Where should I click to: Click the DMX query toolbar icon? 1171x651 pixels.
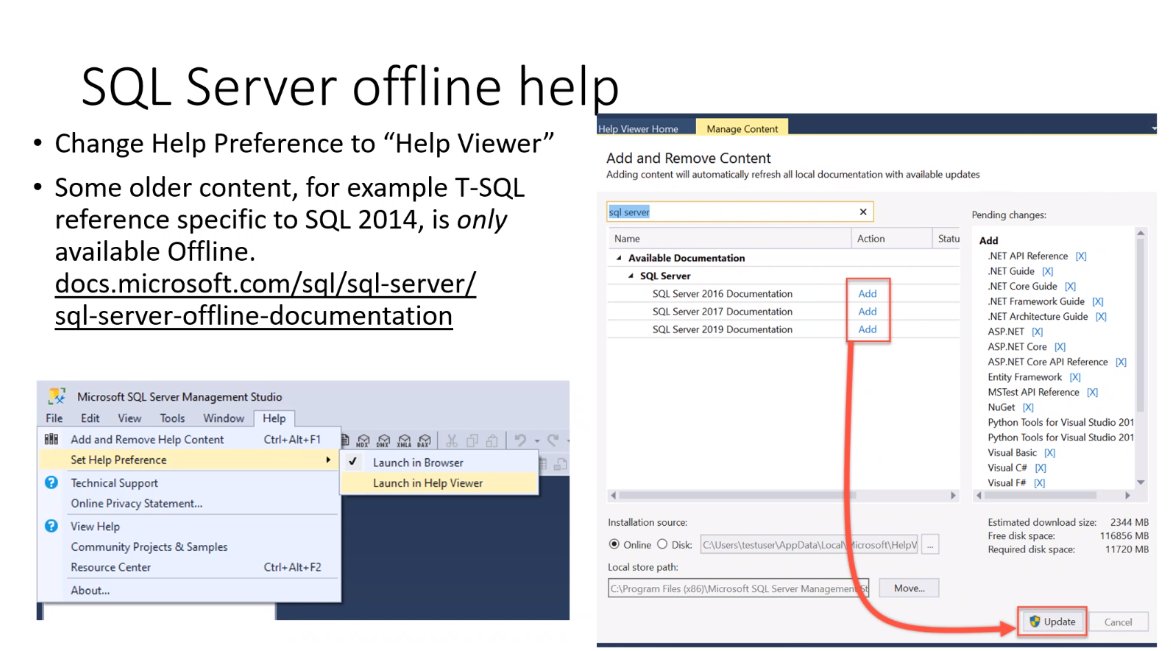[383, 440]
